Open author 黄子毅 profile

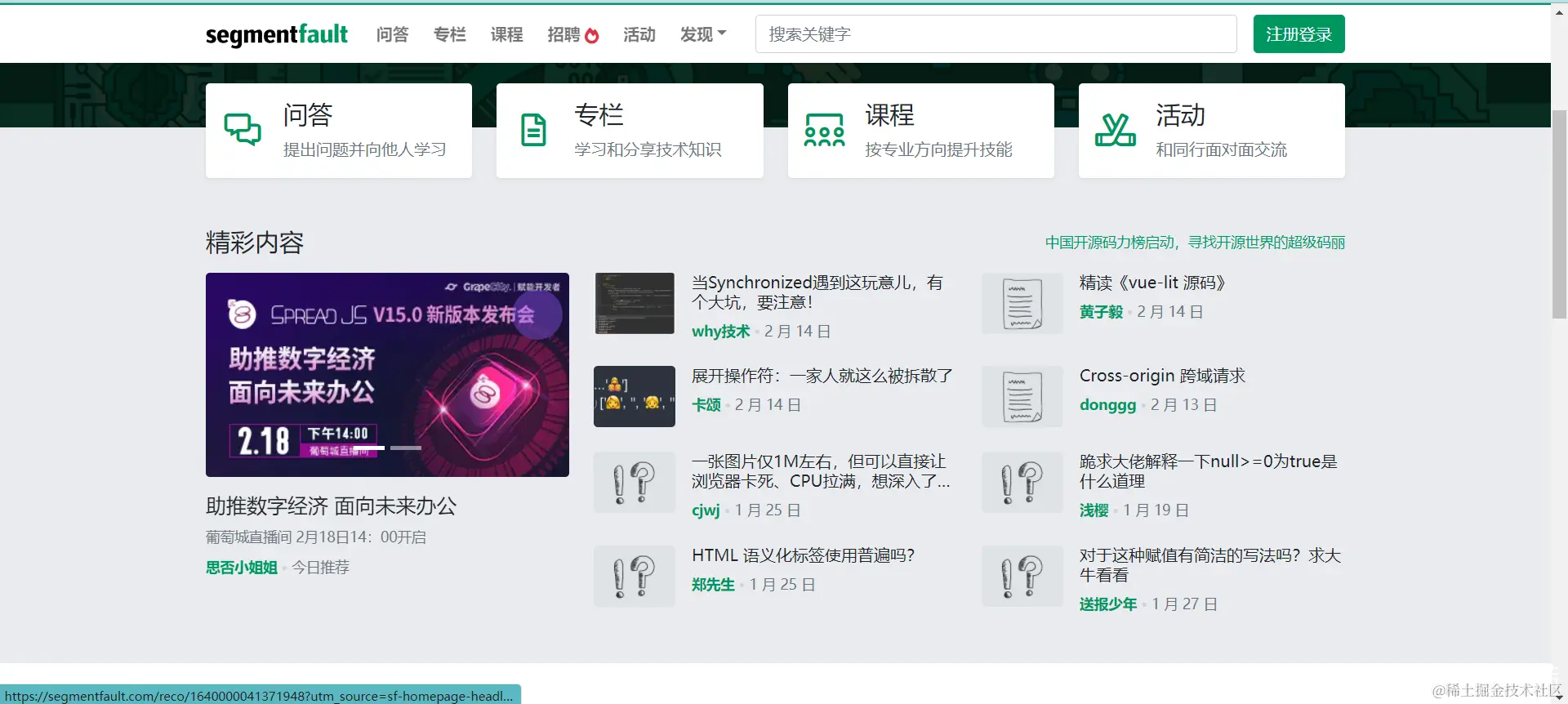pos(1101,312)
